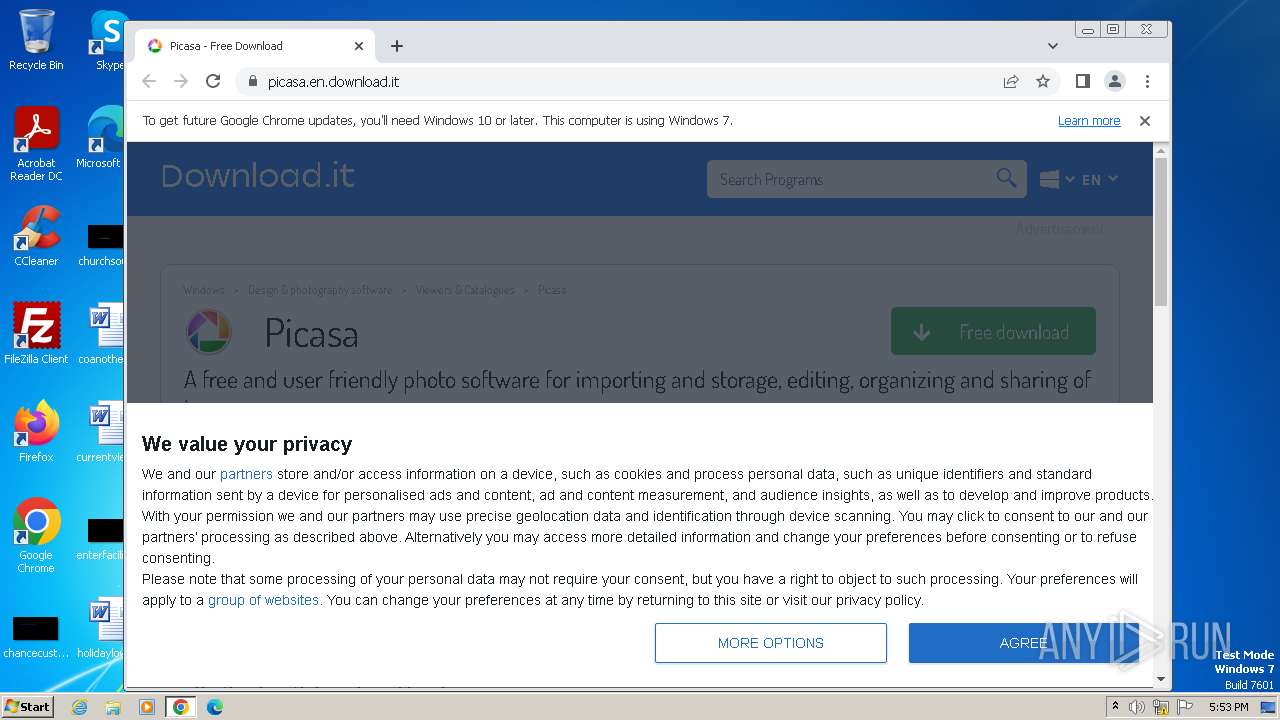This screenshot has height=720, width=1280.
Task: Open the Chrome three-dot menu
Action: pyautogui.click(x=1147, y=81)
